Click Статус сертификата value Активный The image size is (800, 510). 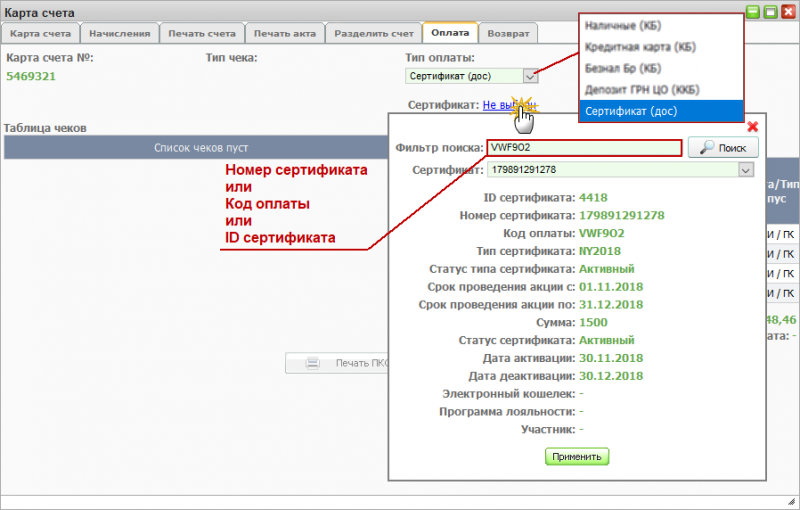[606, 341]
